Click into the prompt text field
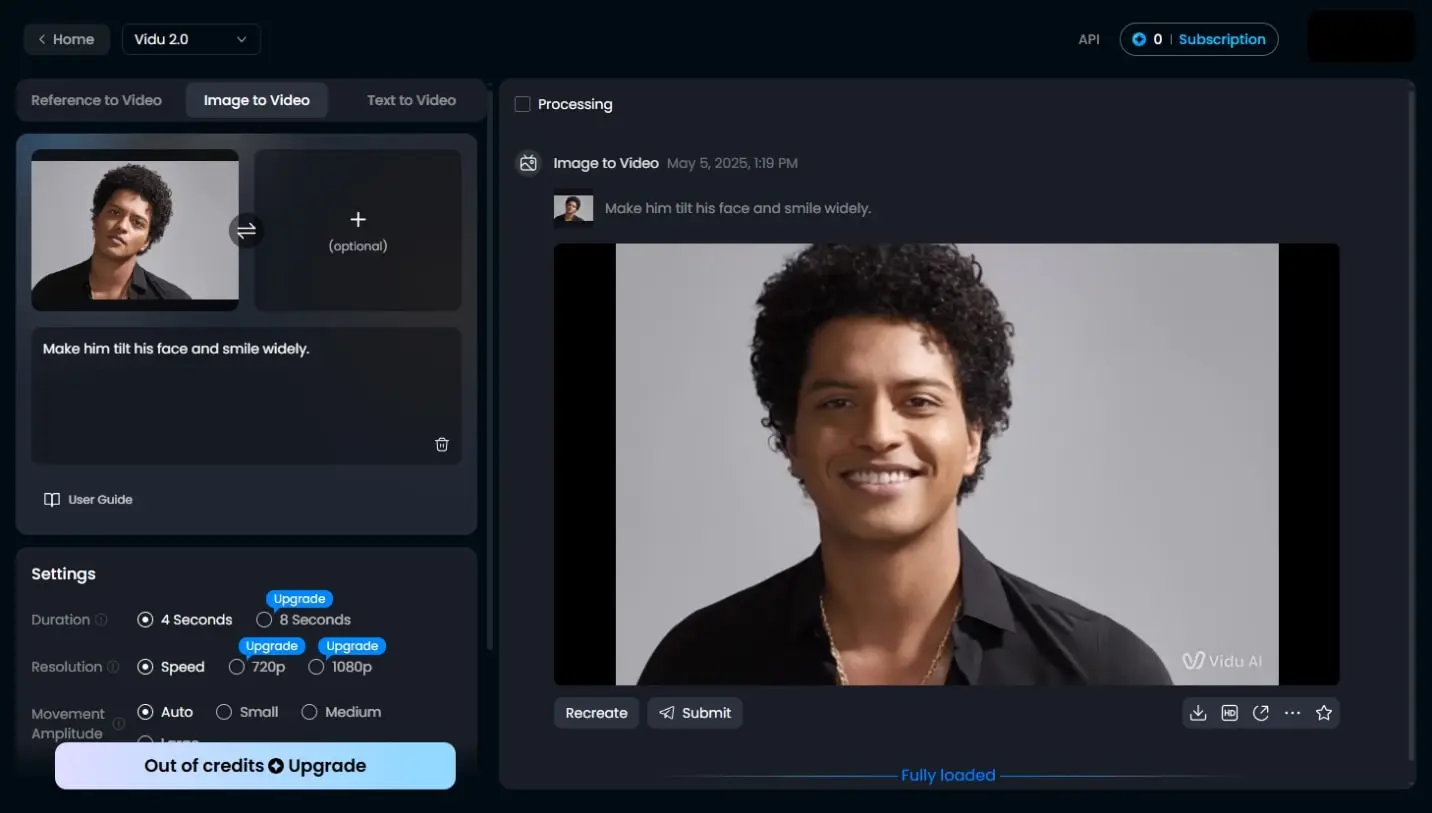1432x813 pixels. click(x=246, y=395)
